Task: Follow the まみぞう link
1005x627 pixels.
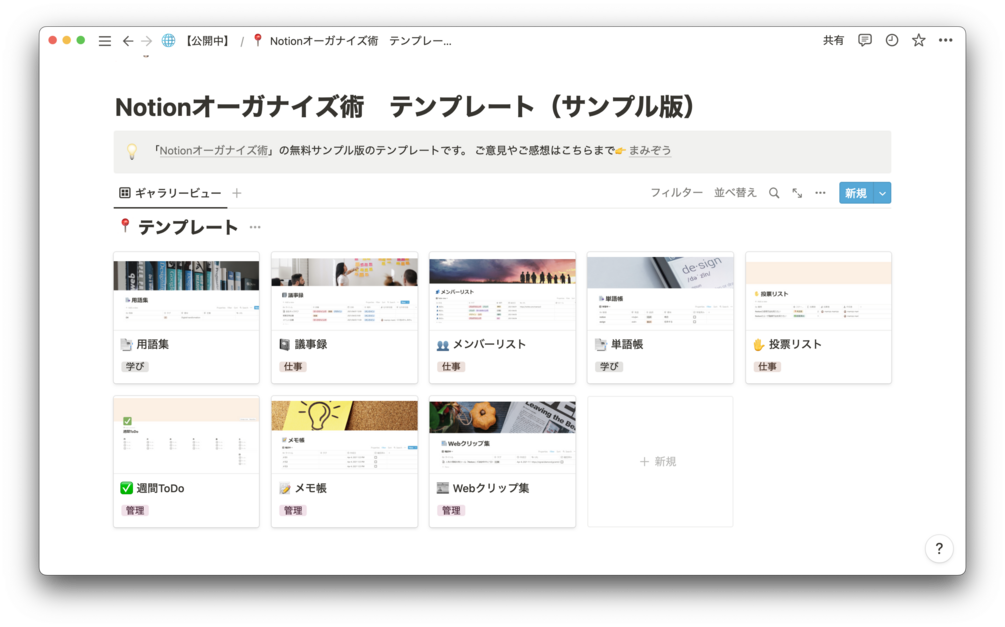Action: pos(649,151)
